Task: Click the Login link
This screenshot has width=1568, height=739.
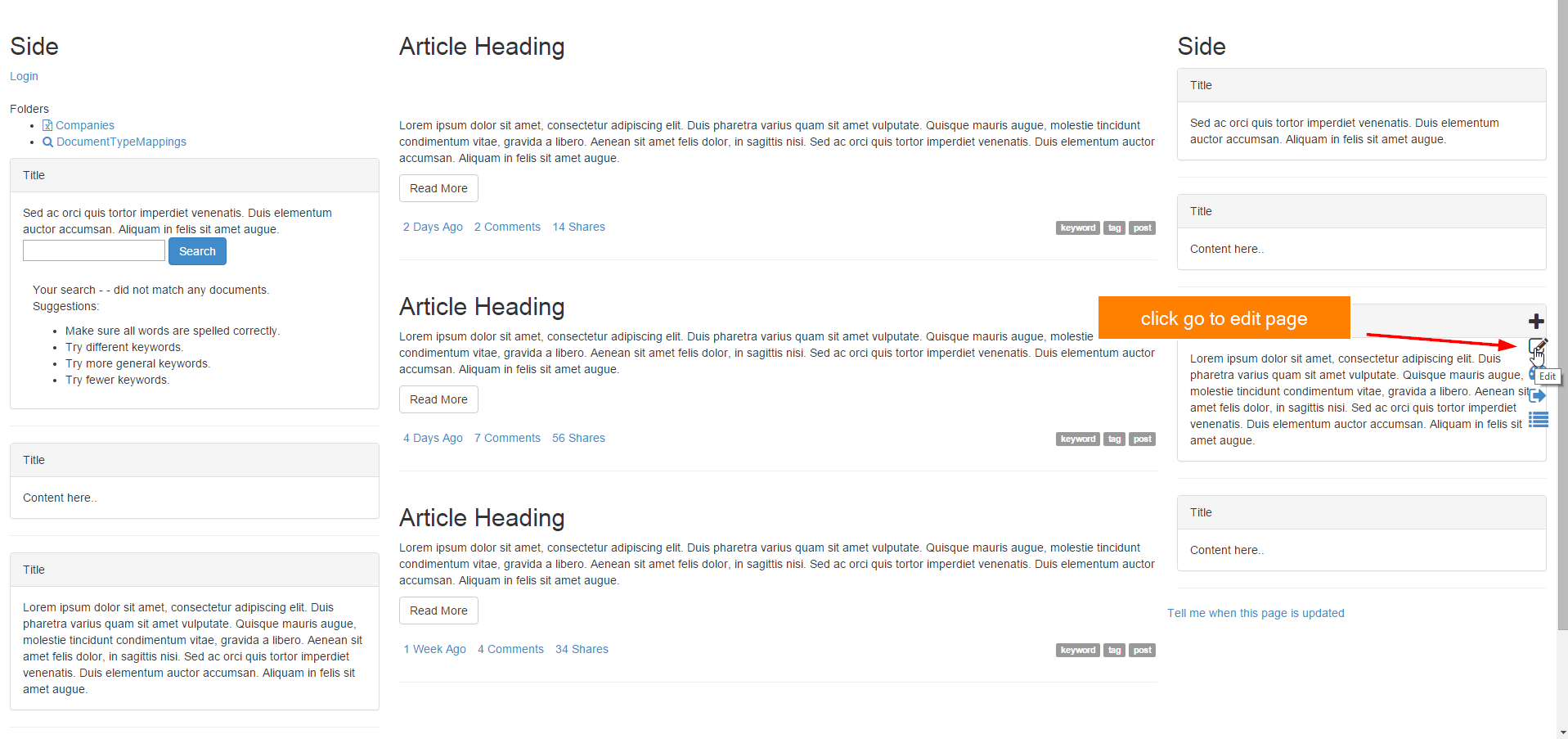Action: point(24,76)
